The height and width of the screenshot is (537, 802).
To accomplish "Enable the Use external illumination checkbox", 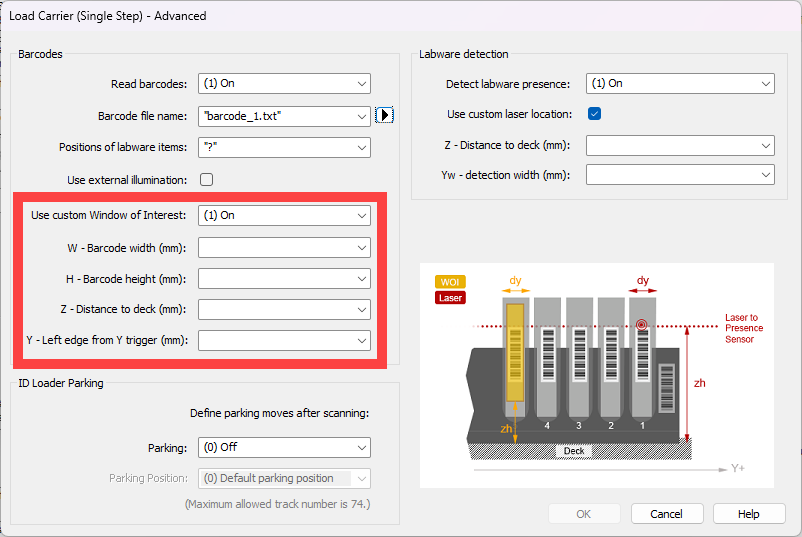I will click(207, 180).
